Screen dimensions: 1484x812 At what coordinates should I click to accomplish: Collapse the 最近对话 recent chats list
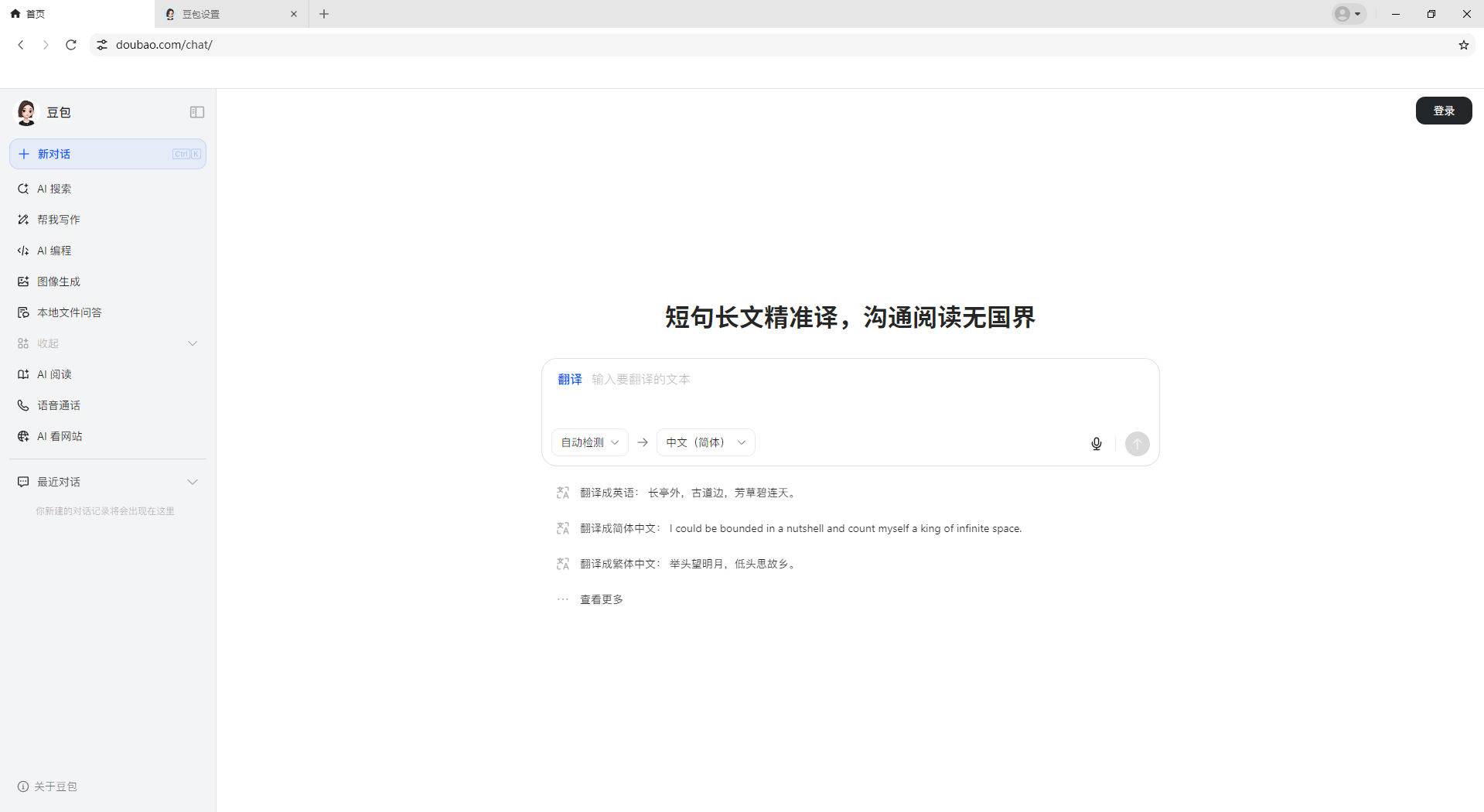pos(193,482)
